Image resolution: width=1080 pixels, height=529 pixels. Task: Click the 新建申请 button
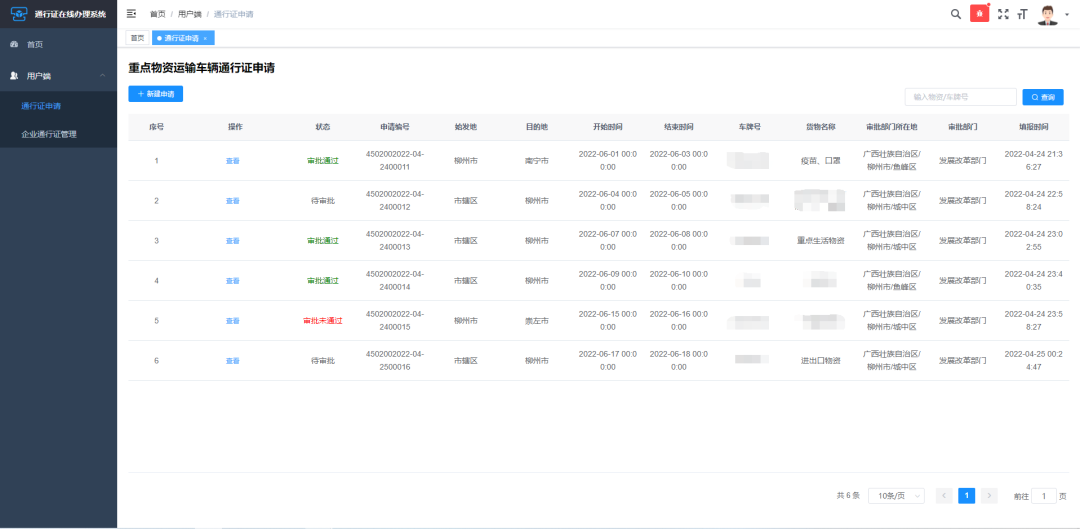coord(156,94)
